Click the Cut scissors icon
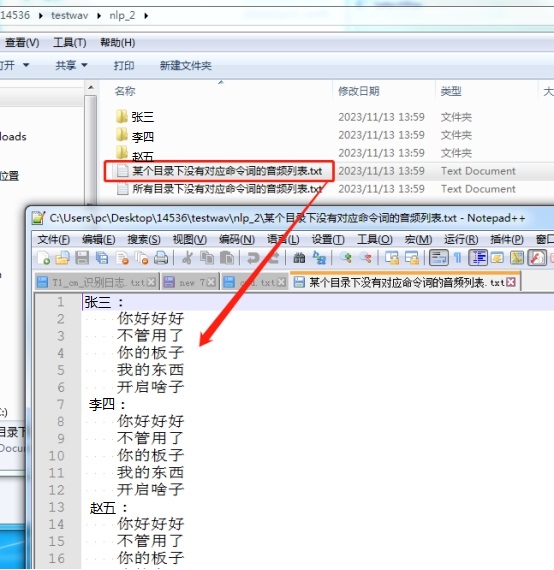554x570 pixels. tap(187, 258)
